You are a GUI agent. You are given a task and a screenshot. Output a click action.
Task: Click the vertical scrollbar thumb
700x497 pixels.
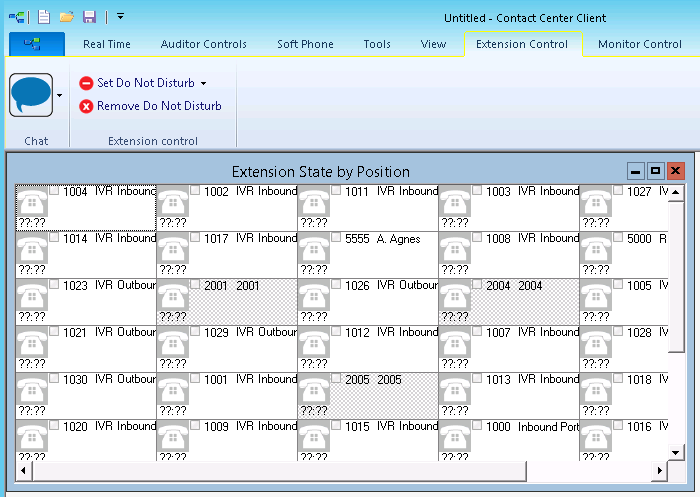[x=676, y=277]
